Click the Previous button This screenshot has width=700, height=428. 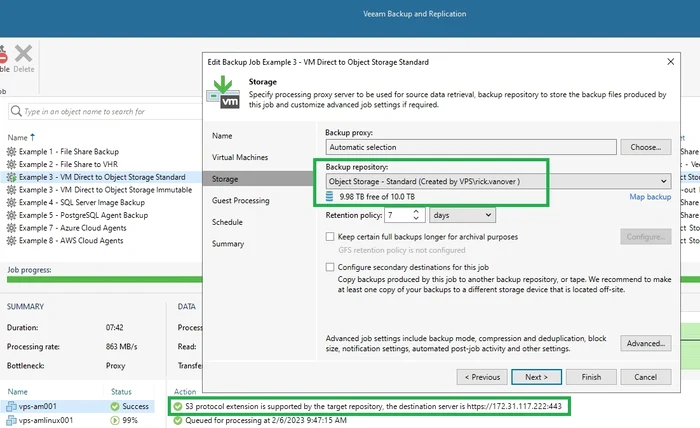[x=482, y=377]
